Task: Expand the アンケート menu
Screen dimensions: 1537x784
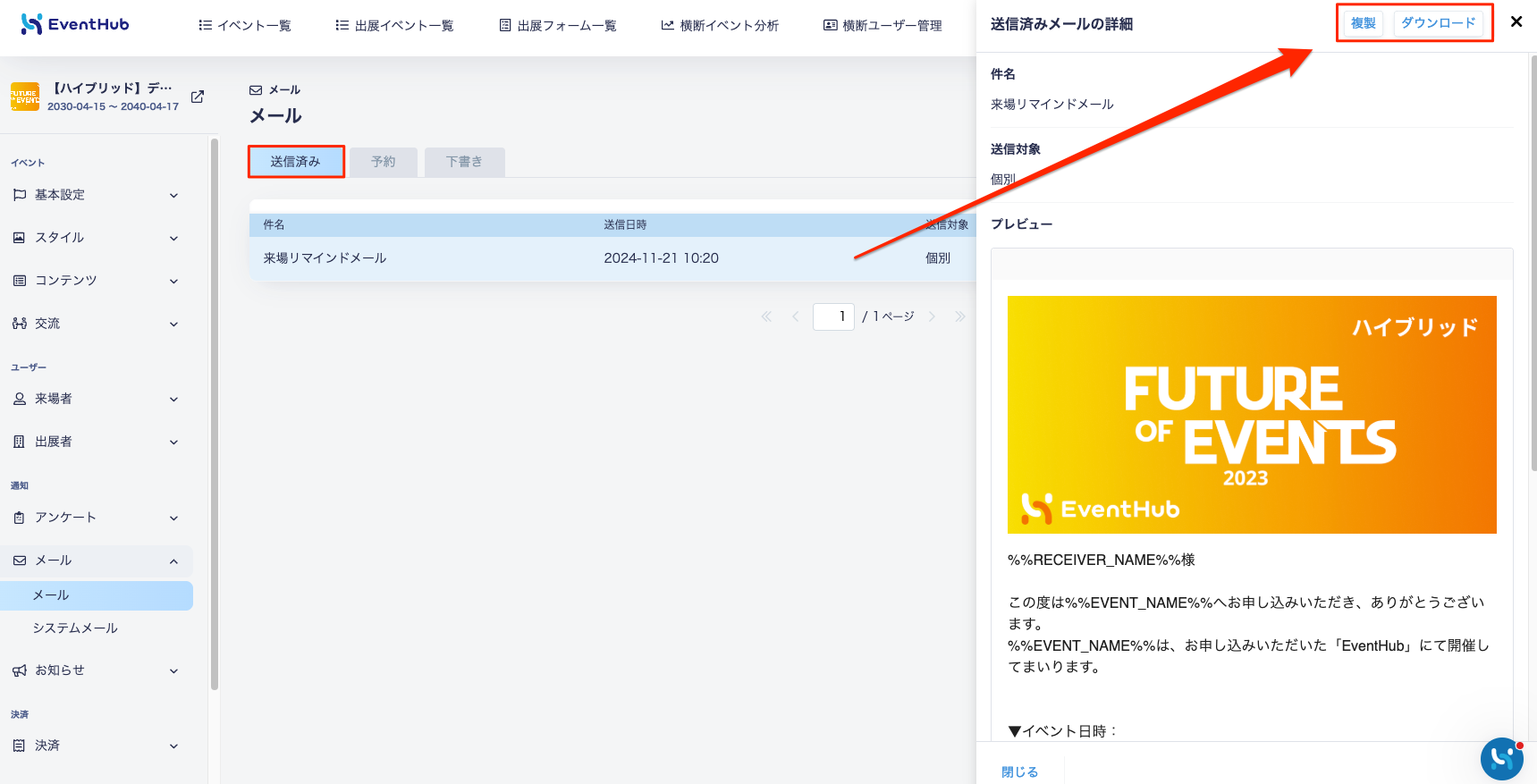Action: click(x=173, y=518)
